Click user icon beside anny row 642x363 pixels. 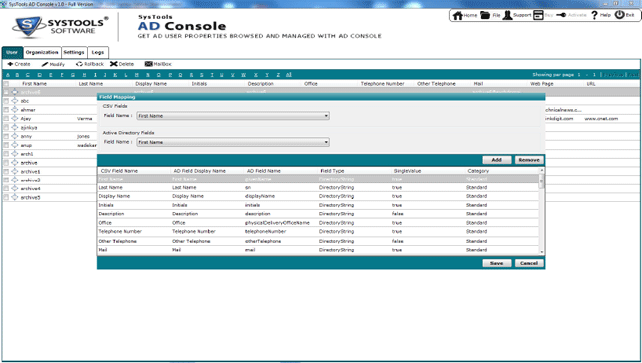(15, 136)
